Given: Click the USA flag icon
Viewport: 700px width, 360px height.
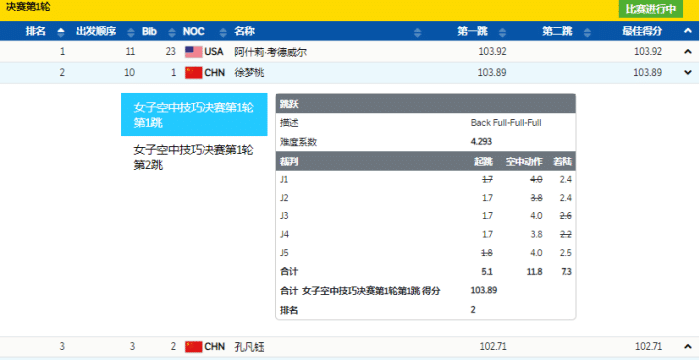Looking at the screenshot, I should [x=194, y=52].
